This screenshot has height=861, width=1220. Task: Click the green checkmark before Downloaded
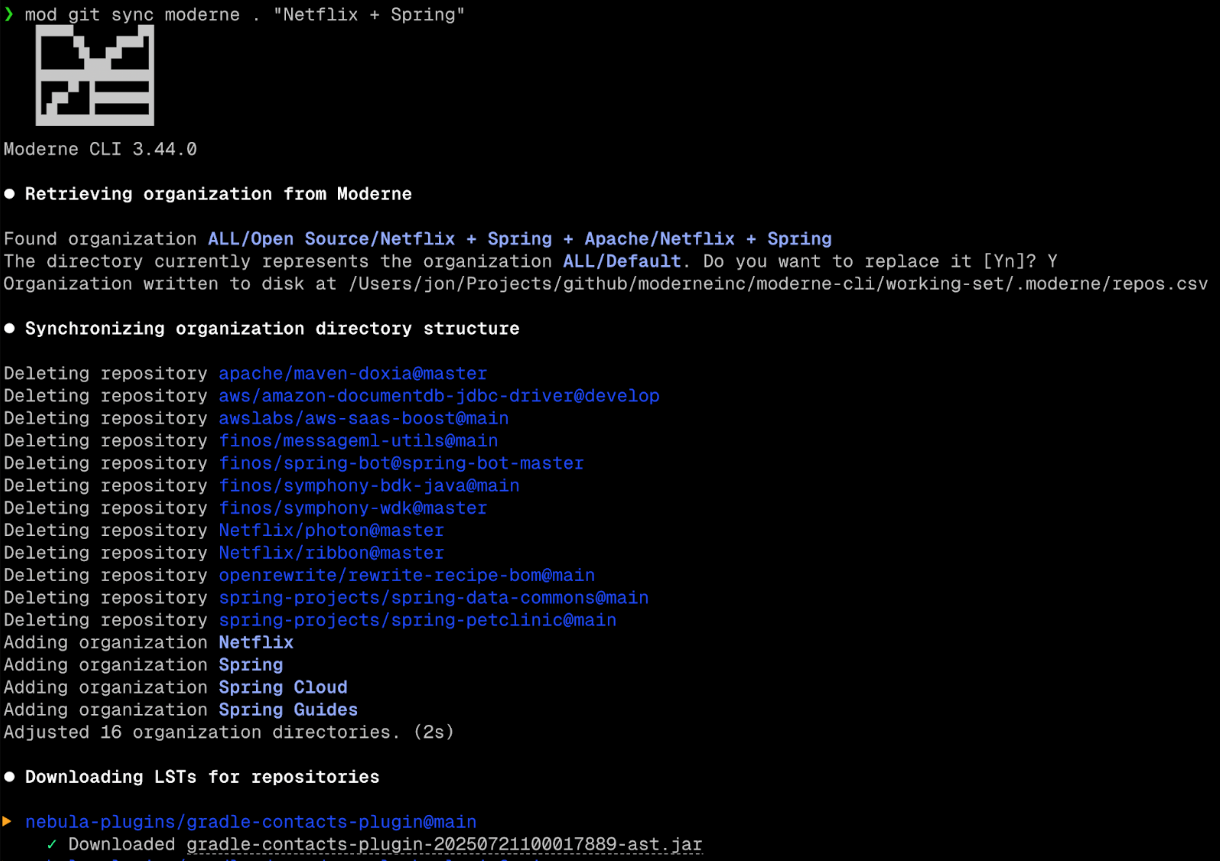click(x=52, y=844)
